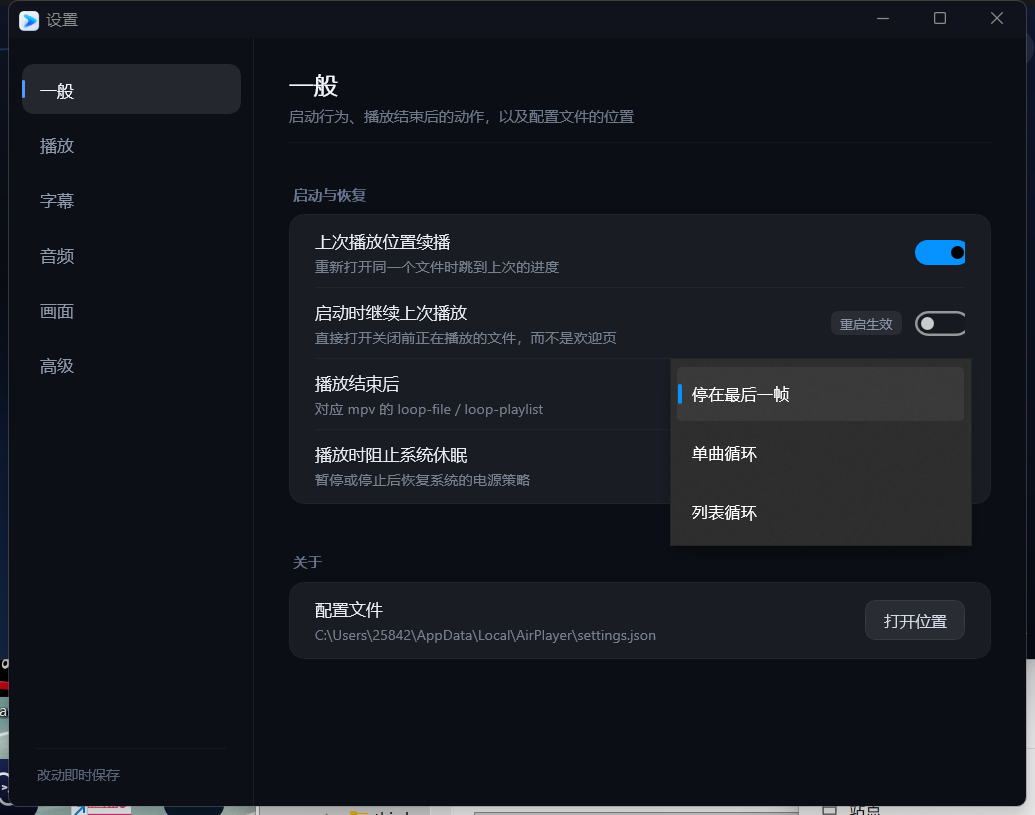Pick 列表循环 option

[x=820, y=513]
